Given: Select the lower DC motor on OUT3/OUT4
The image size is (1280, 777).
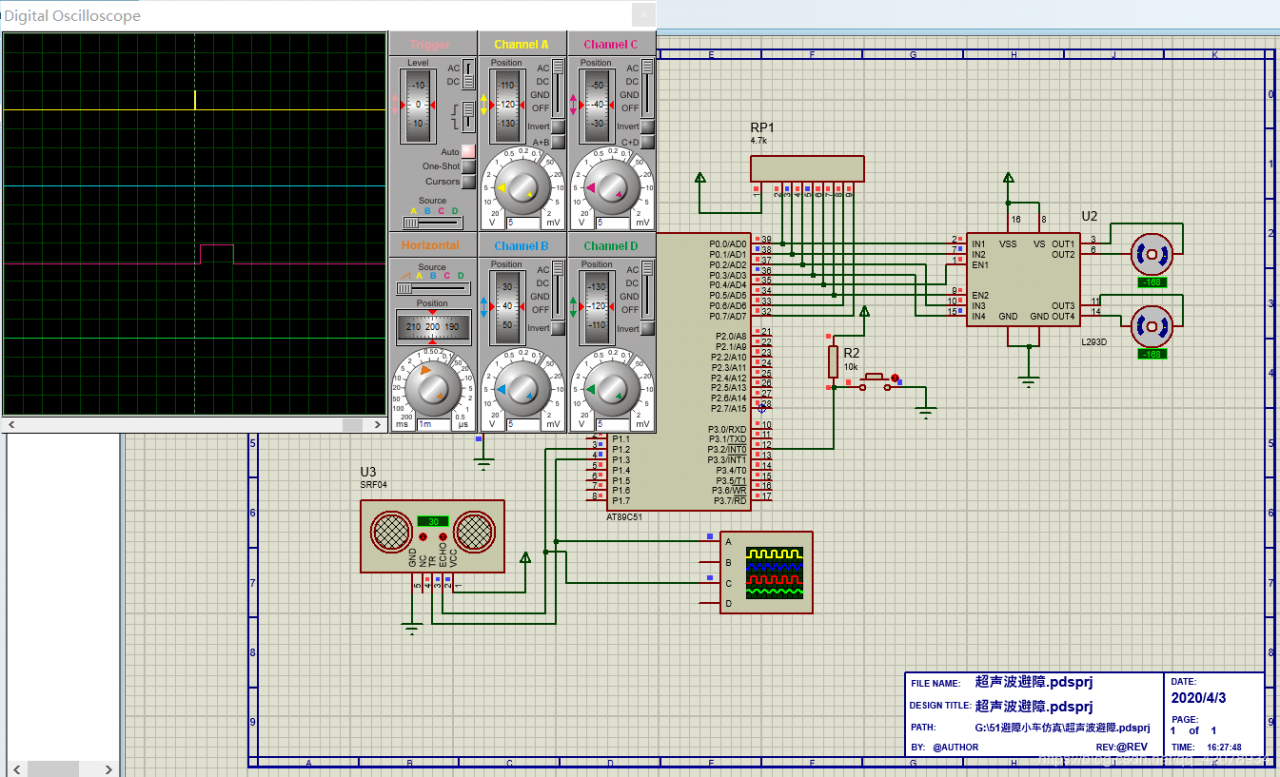Looking at the screenshot, I should click(1151, 325).
